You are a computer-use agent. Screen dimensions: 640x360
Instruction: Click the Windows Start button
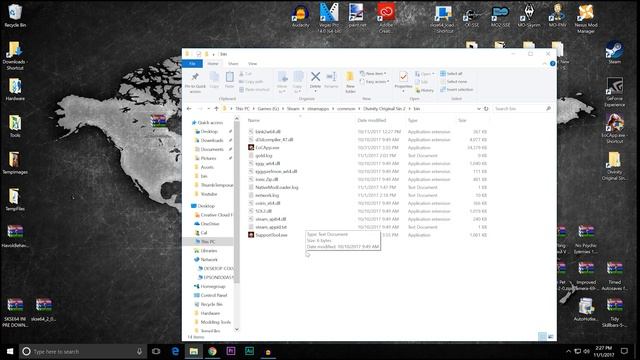coord(10,351)
